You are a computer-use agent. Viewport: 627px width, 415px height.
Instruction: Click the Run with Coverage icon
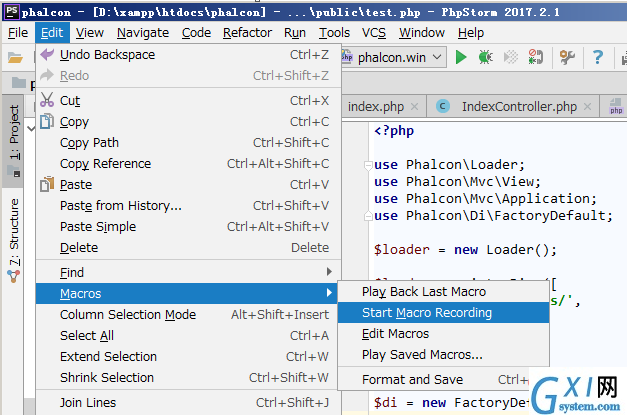[511, 57]
